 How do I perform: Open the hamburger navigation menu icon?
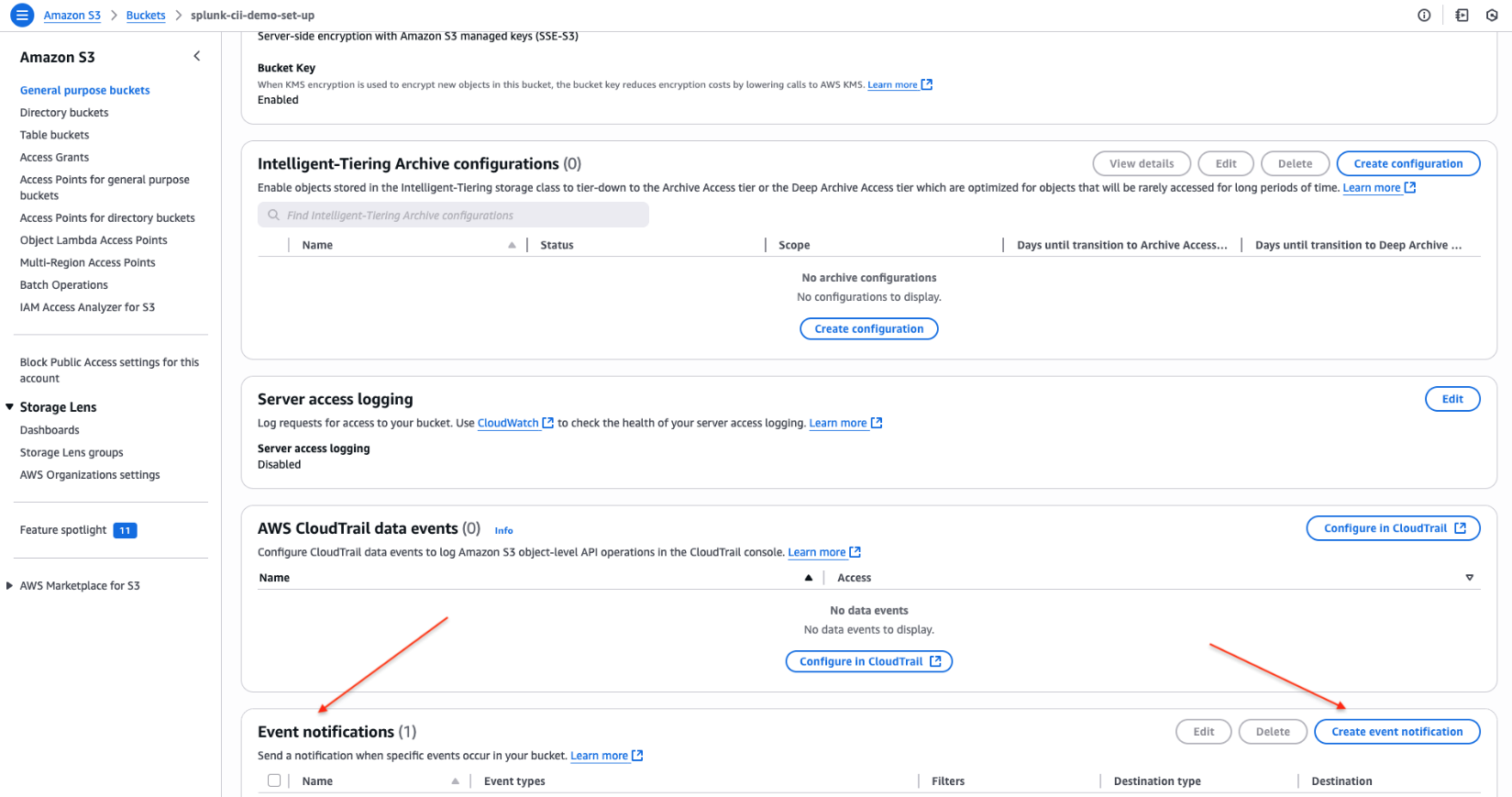(x=22, y=16)
